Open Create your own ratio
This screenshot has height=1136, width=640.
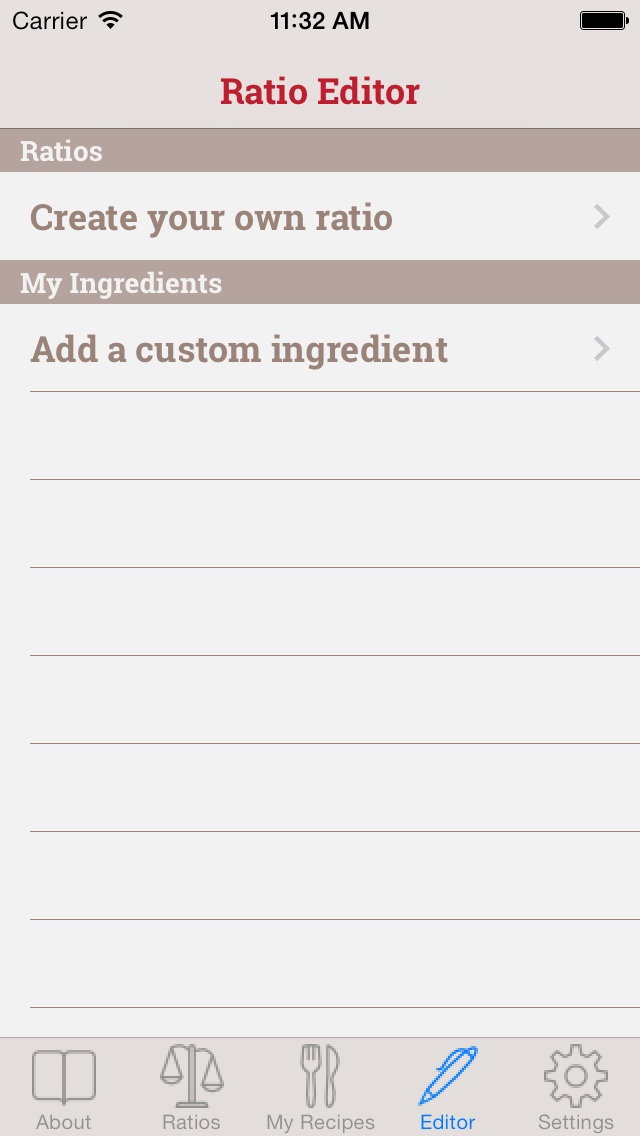[x=211, y=217]
